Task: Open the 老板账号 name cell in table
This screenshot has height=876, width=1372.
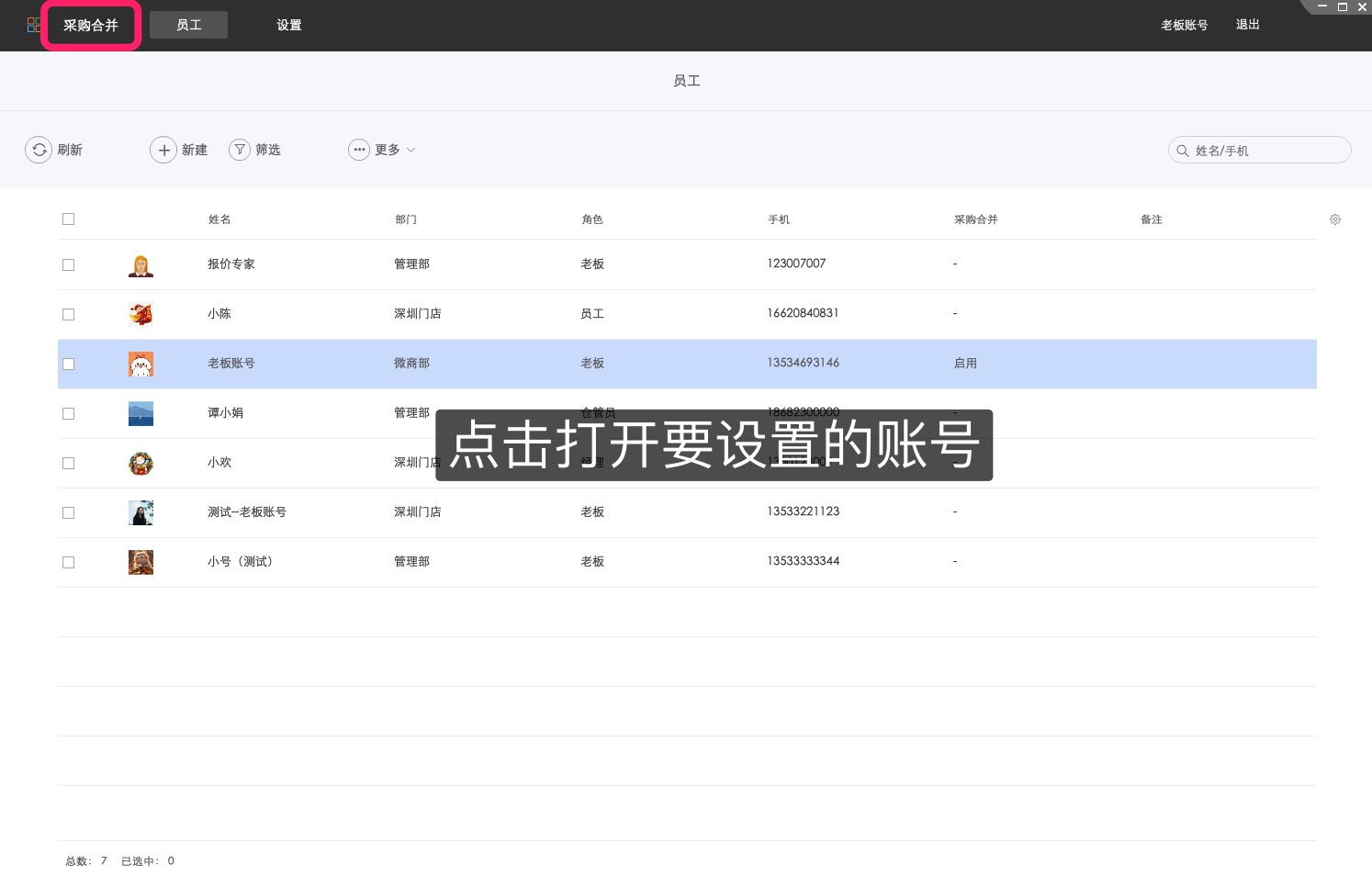Action: [x=231, y=363]
